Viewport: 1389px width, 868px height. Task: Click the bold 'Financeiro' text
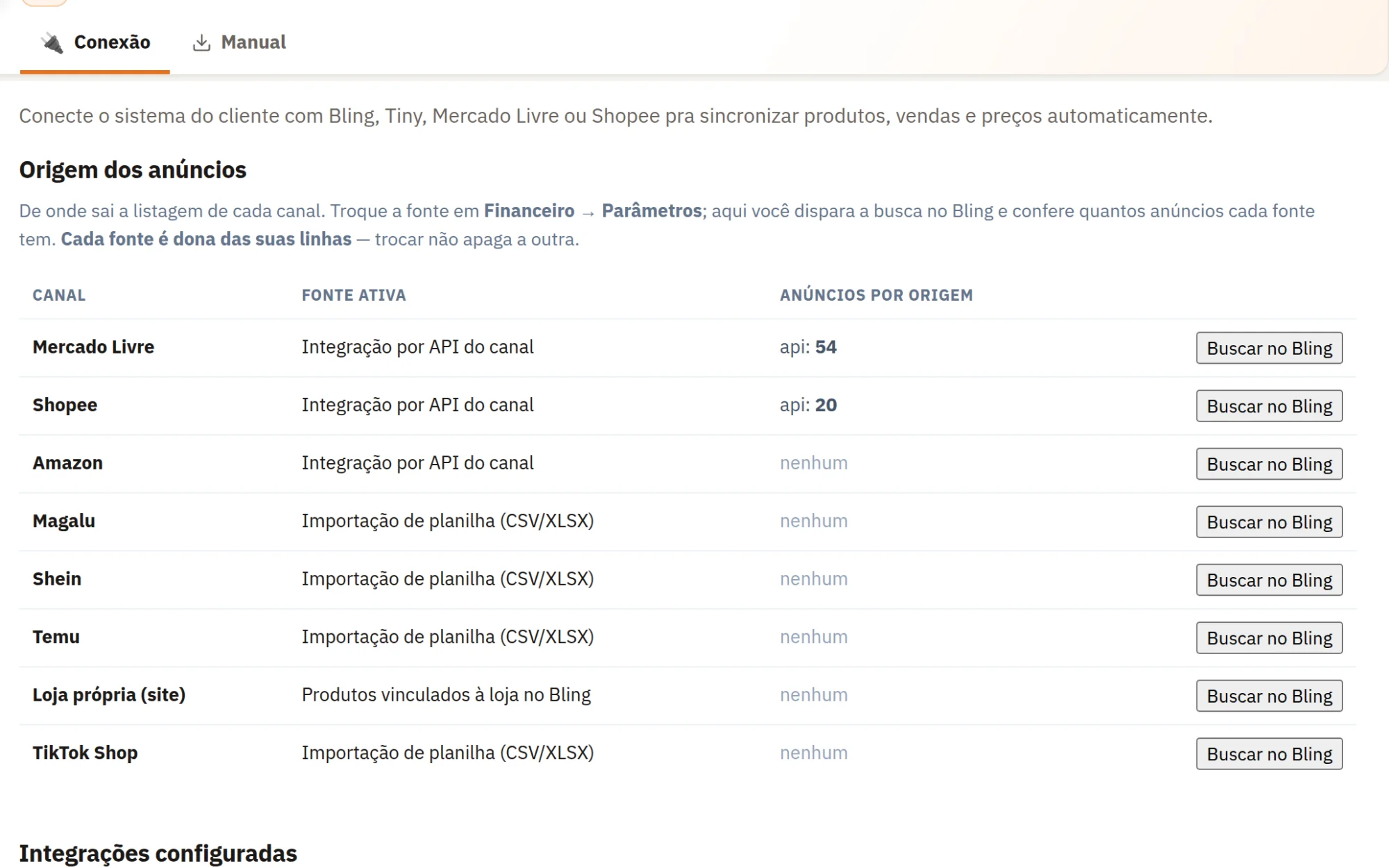pyautogui.click(x=529, y=210)
